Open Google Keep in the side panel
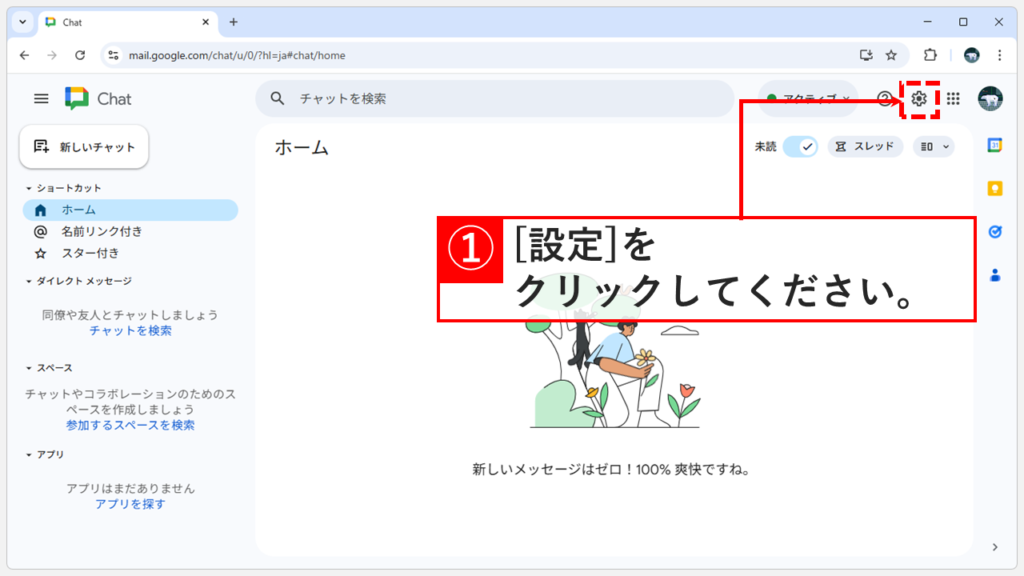 coord(995,188)
